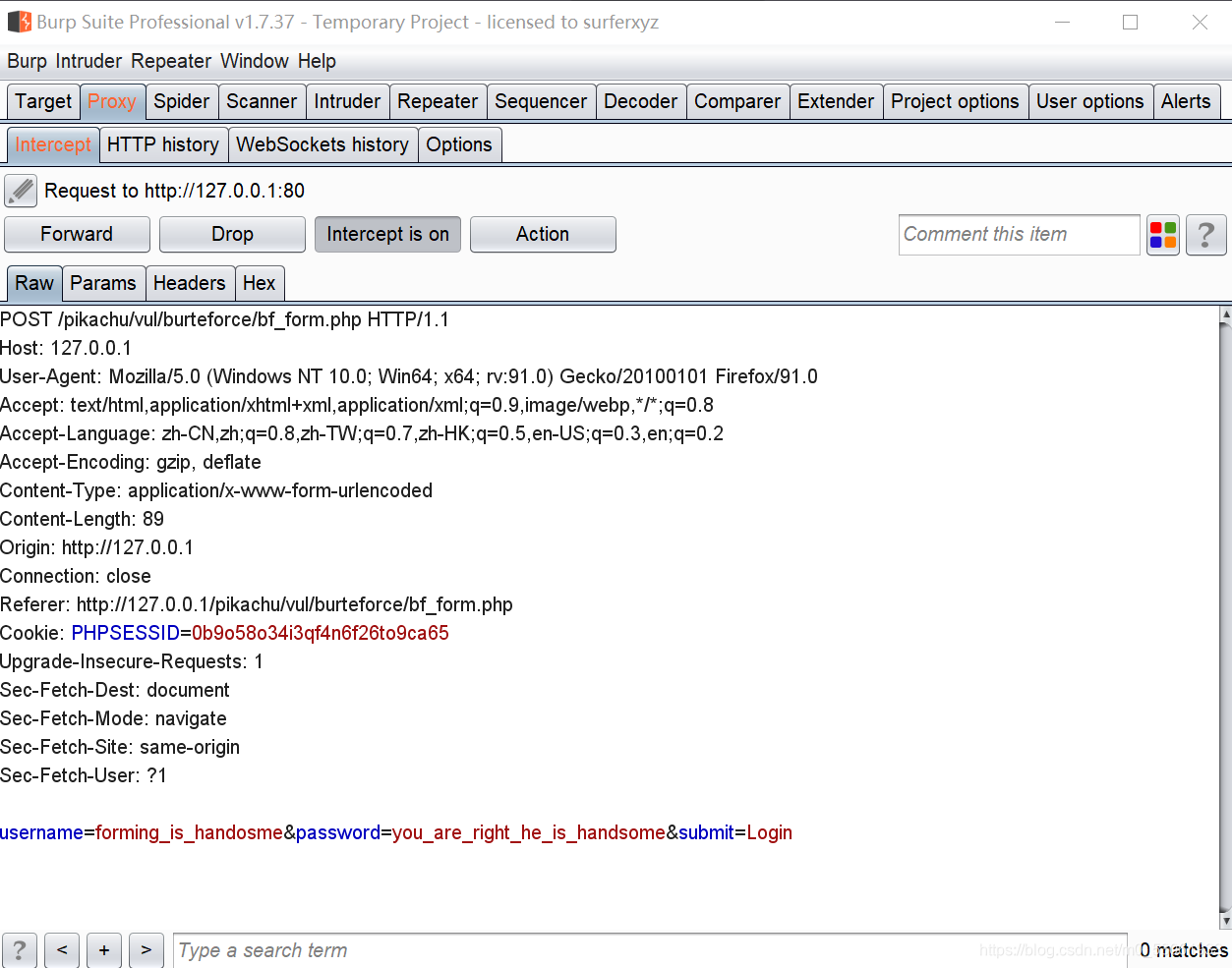Viewport: 1232px width, 968px height.
Task: Click the submit parameter name
Action: (707, 832)
